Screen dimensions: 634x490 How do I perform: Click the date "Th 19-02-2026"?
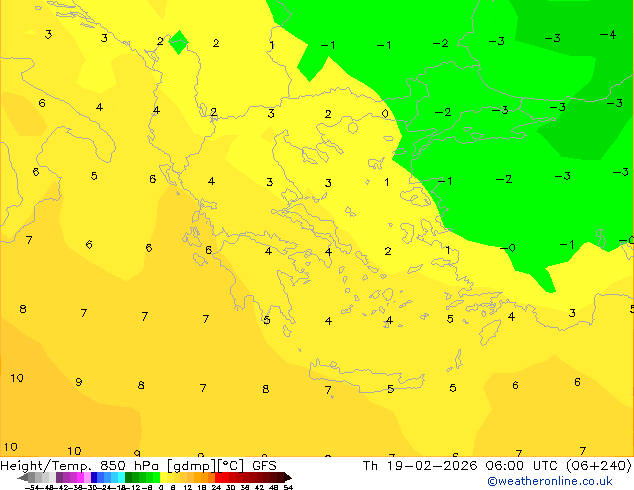tap(420, 466)
